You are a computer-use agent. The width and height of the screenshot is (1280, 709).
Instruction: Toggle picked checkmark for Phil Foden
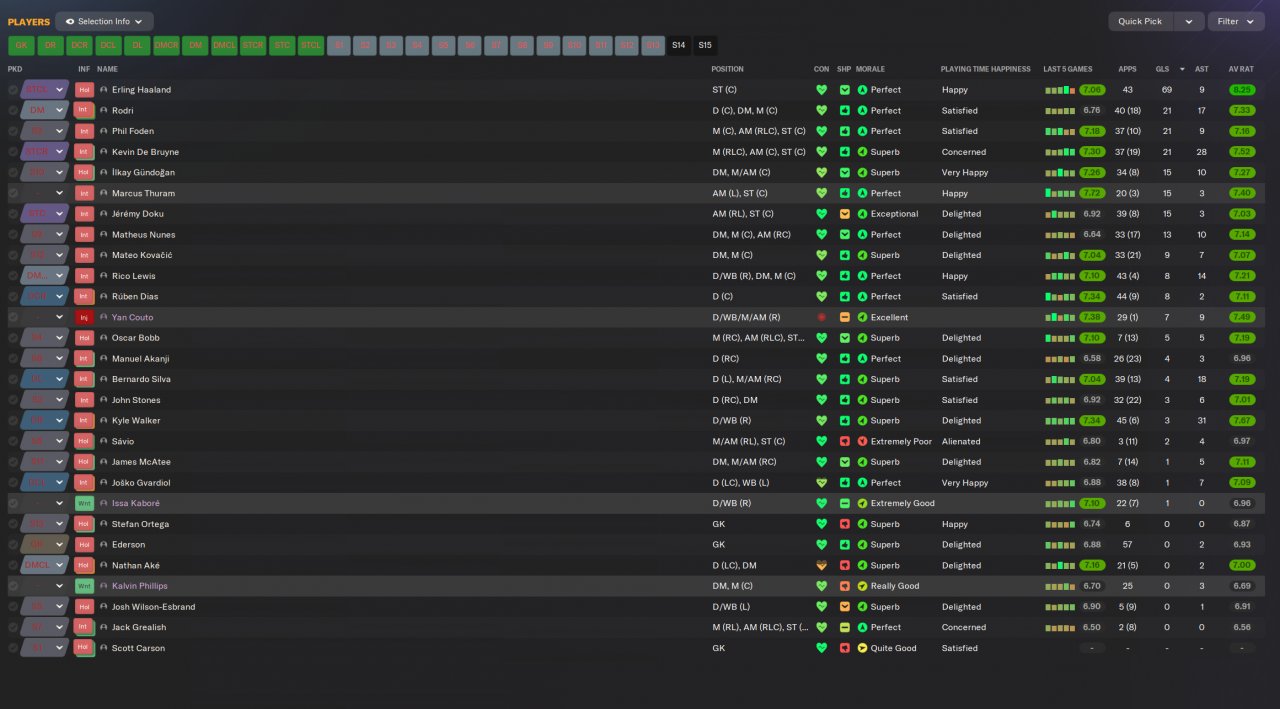[x=13, y=131]
